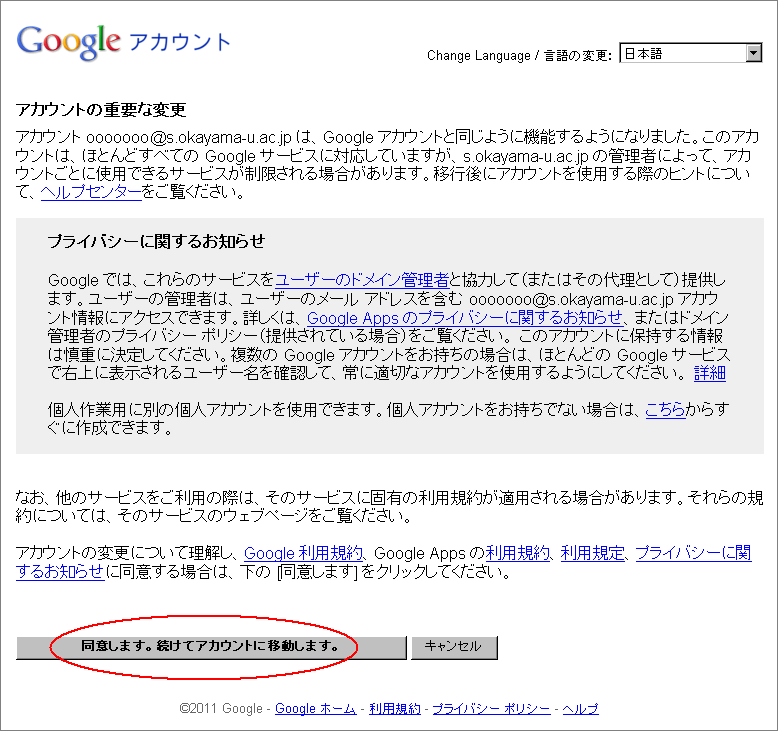Viewport: 778px width, 731px height.
Task: Open the ヘルプ footer link
Action: point(581,709)
